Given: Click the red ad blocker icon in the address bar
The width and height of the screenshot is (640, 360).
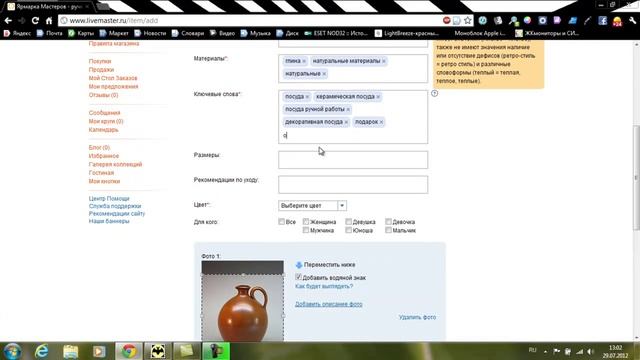Looking at the screenshot, I should [447, 20].
